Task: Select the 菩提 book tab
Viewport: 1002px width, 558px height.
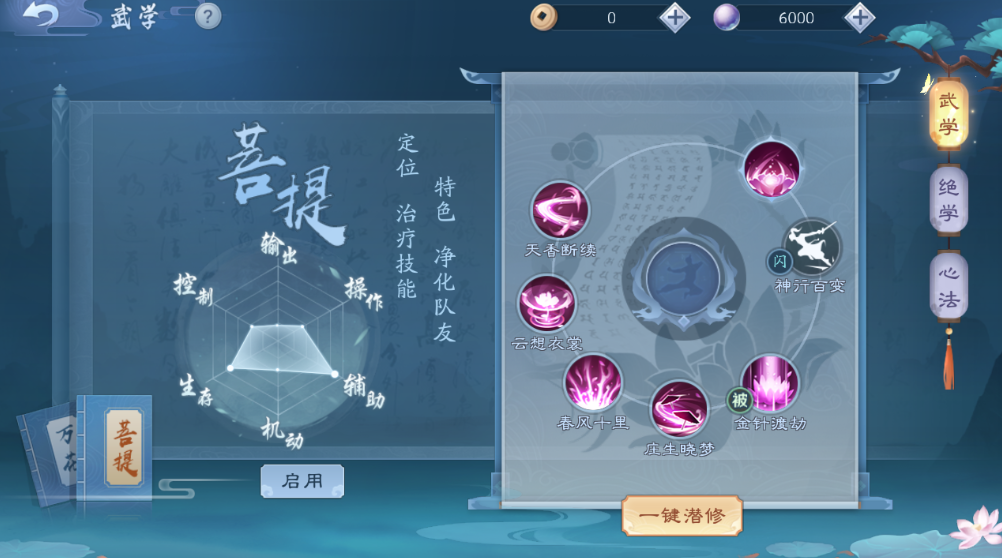Action: pyautogui.click(x=124, y=447)
